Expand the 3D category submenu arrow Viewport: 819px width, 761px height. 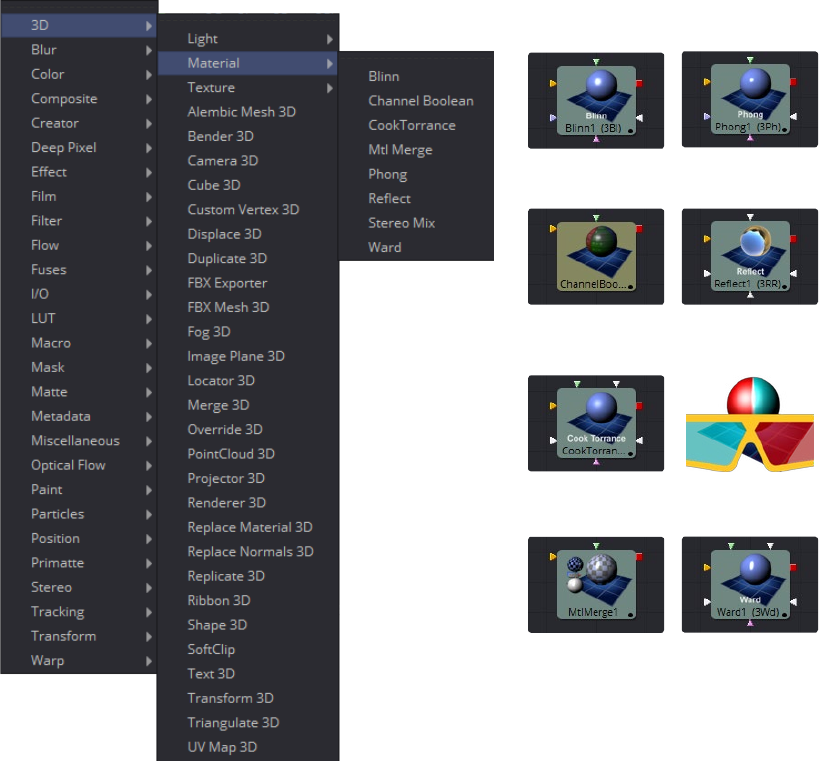click(149, 26)
